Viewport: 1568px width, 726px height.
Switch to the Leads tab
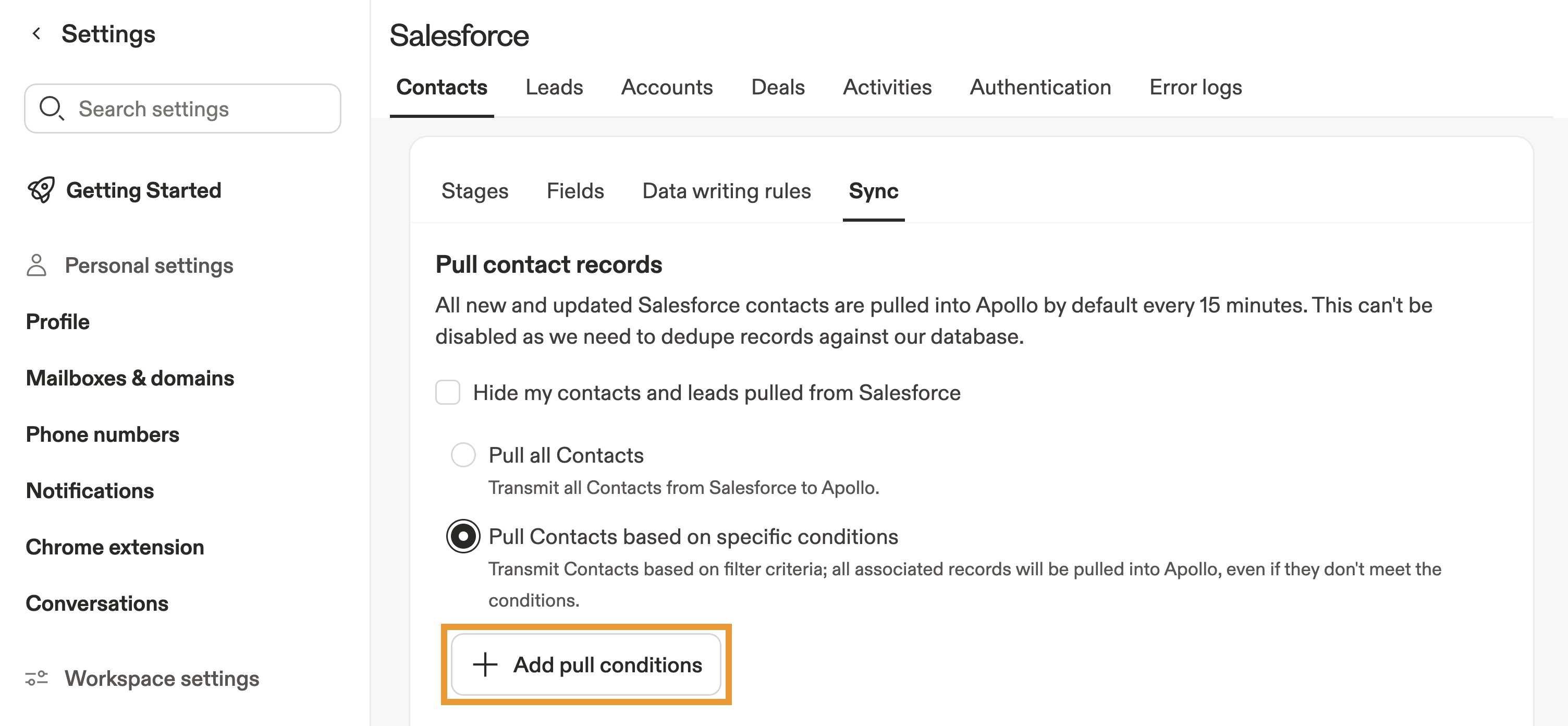click(x=554, y=88)
